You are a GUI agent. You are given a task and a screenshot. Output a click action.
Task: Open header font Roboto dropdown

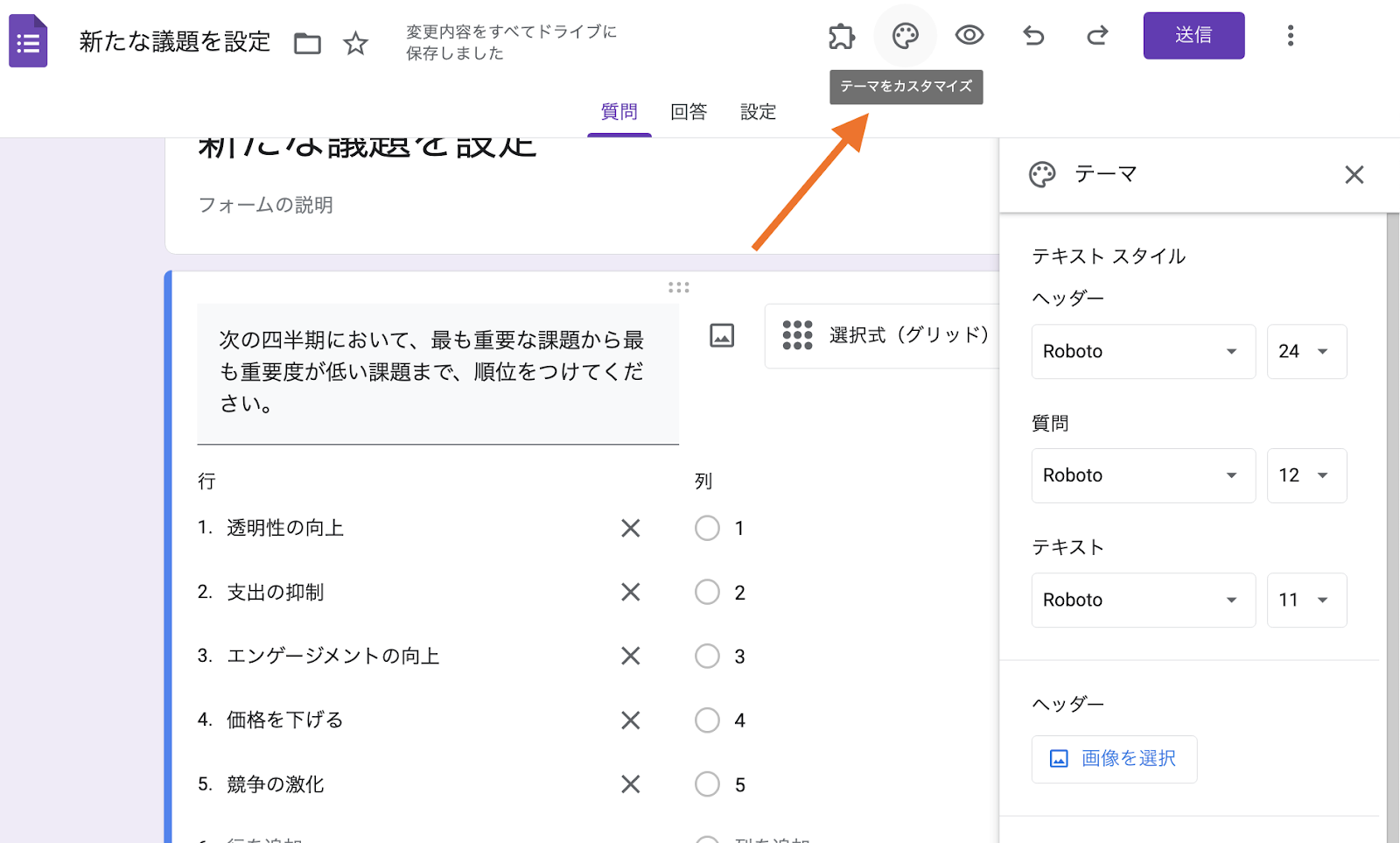pyautogui.click(x=1144, y=352)
